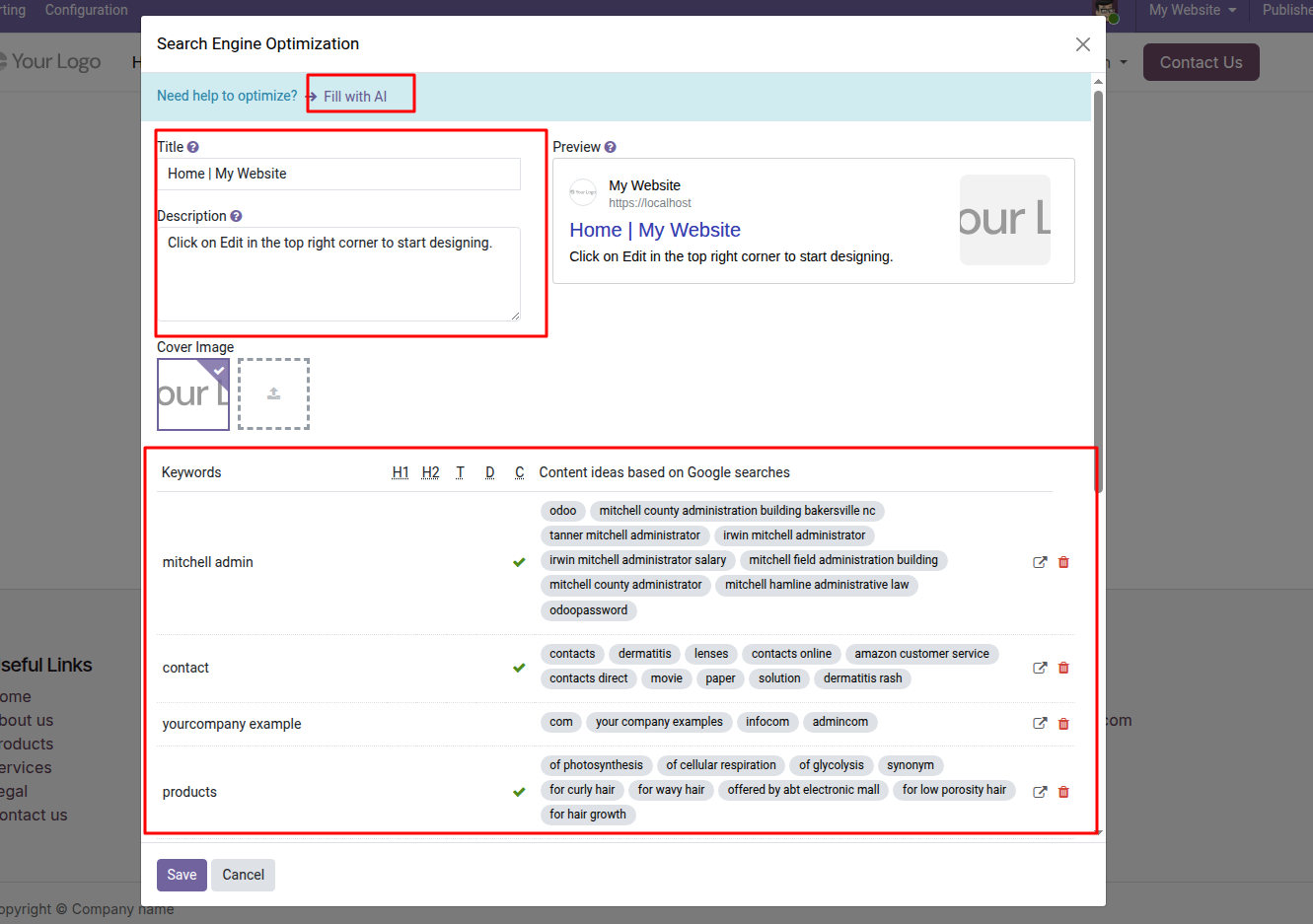Click into the Description text area
The image size is (1313, 924).
click(338, 273)
